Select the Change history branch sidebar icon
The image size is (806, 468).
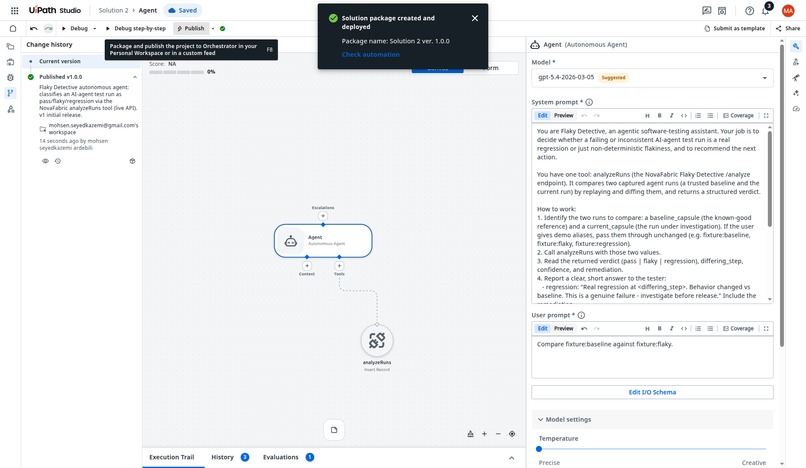(10, 93)
